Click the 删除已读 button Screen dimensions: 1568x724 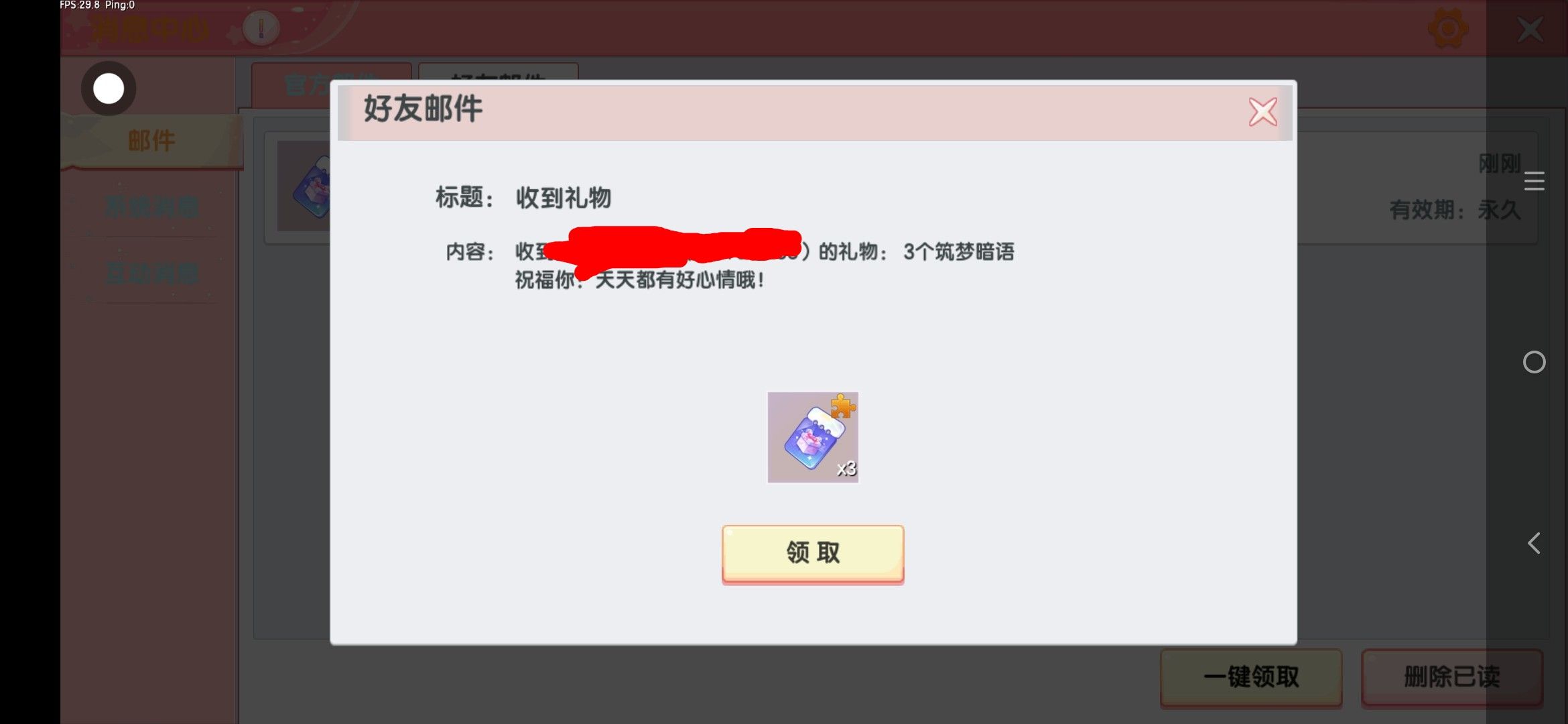coord(1452,677)
